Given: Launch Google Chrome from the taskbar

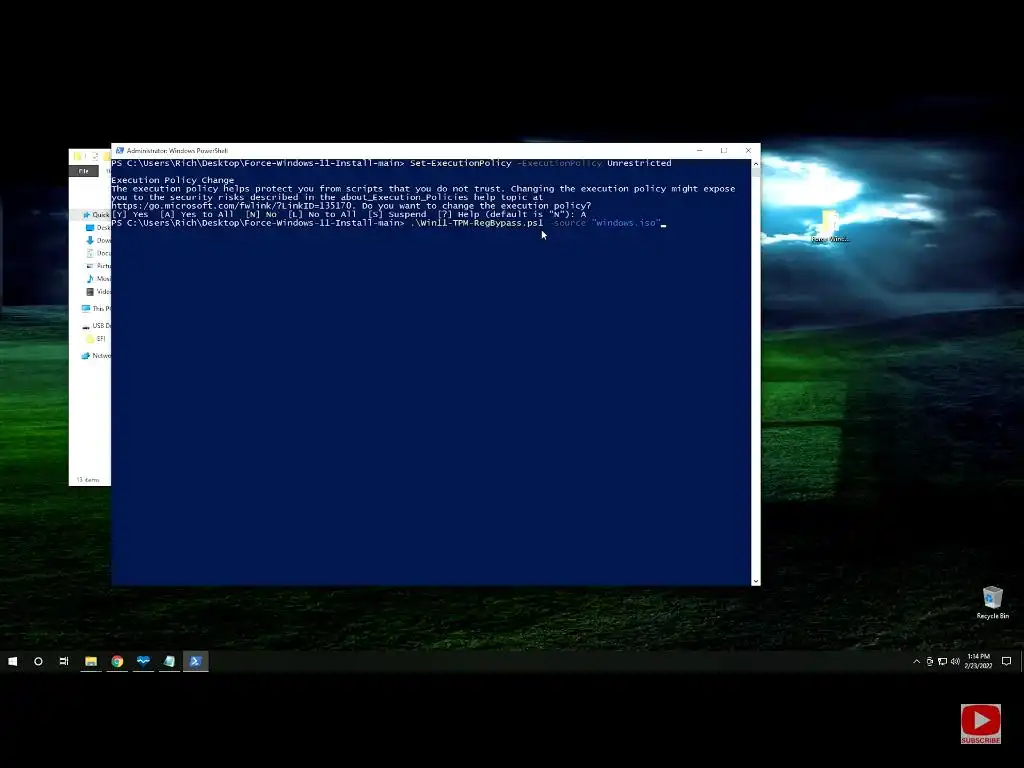Looking at the screenshot, I should tap(117, 661).
